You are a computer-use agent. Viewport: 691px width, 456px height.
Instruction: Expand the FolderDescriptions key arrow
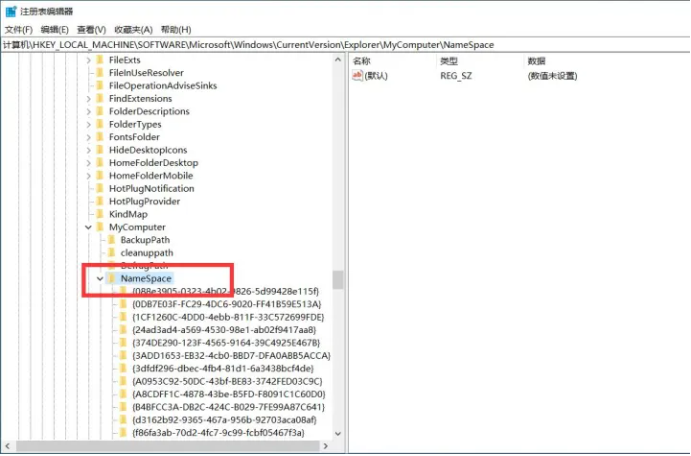(x=89, y=111)
